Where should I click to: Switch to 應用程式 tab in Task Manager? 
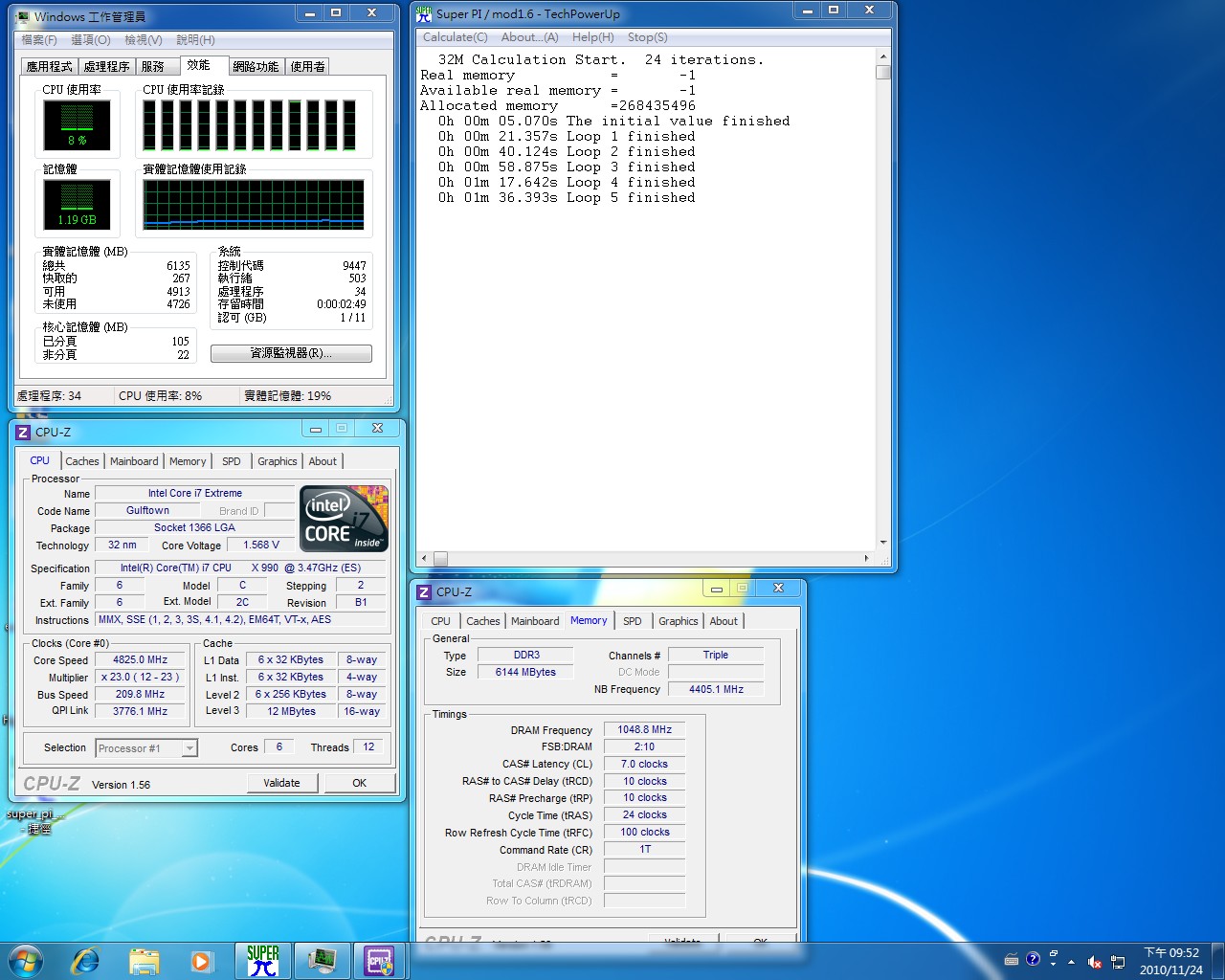(x=50, y=66)
